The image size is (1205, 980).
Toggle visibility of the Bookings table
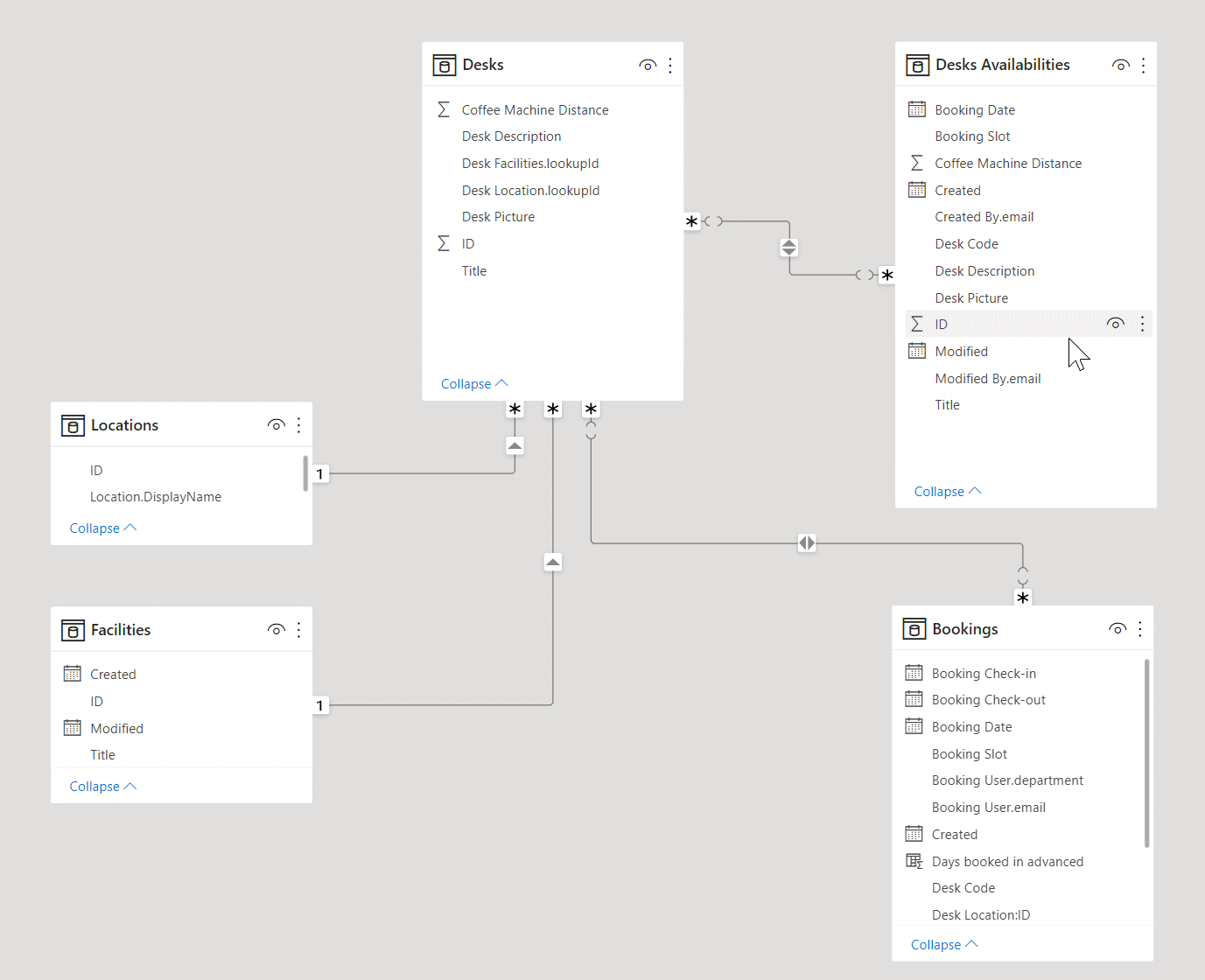click(1117, 629)
